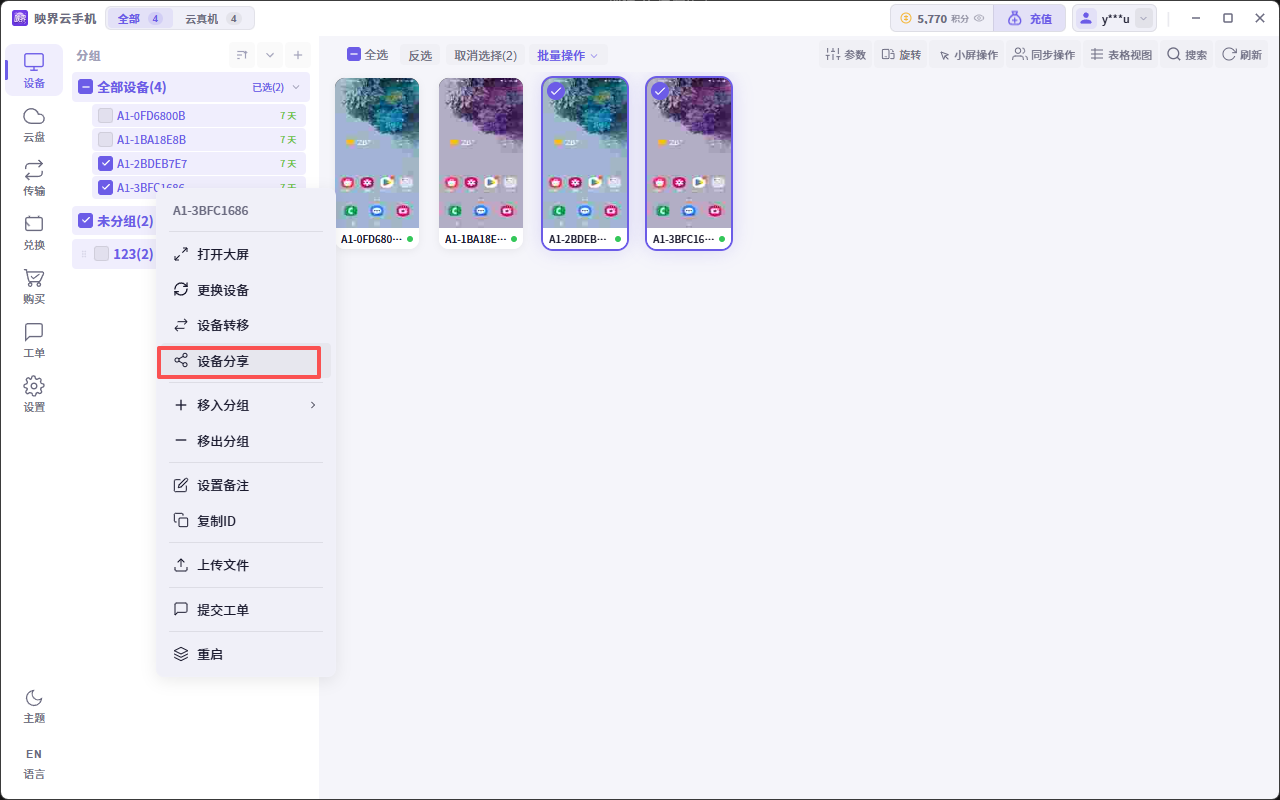This screenshot has height=800, width=1280.
Task: Toggle points visibility eye icon
Action: point(979,18)
